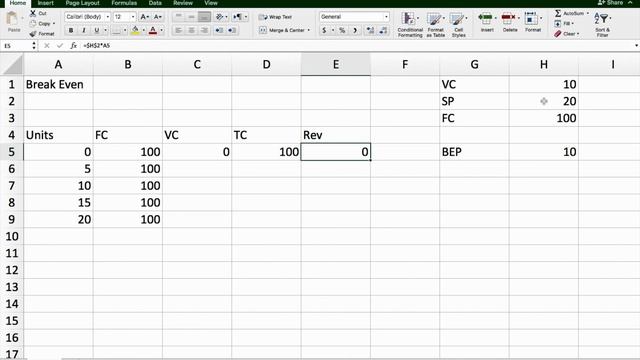The width and height of the screenshot is (640, 360).
Task: Click the text direction icon
Action: [x=238, y=17]
